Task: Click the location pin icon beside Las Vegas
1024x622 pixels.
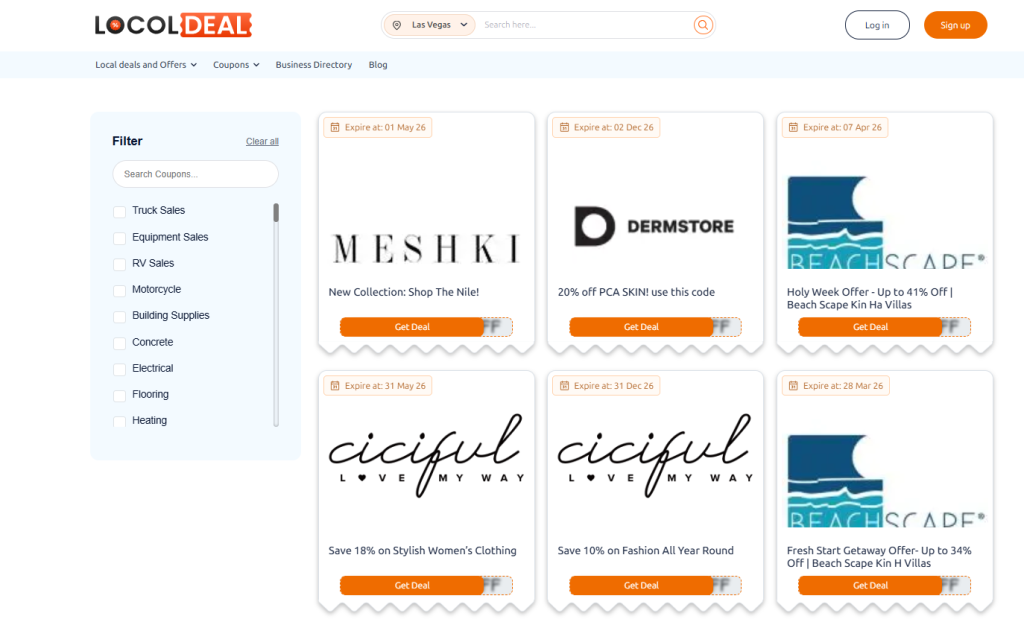Action: 397,25
